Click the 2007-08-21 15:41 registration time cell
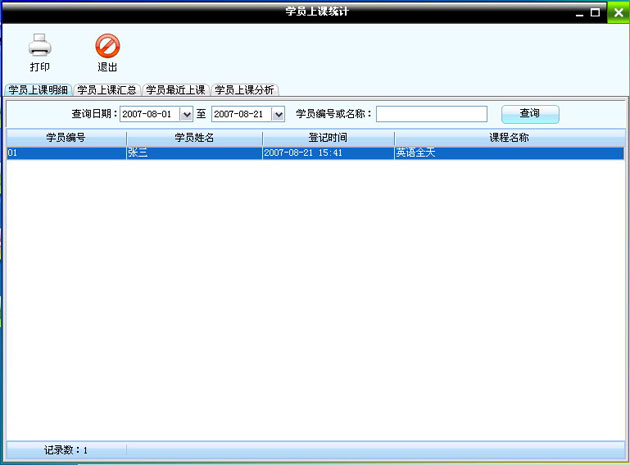This screenshot has width=630, height=465. (x=328, y=153)
